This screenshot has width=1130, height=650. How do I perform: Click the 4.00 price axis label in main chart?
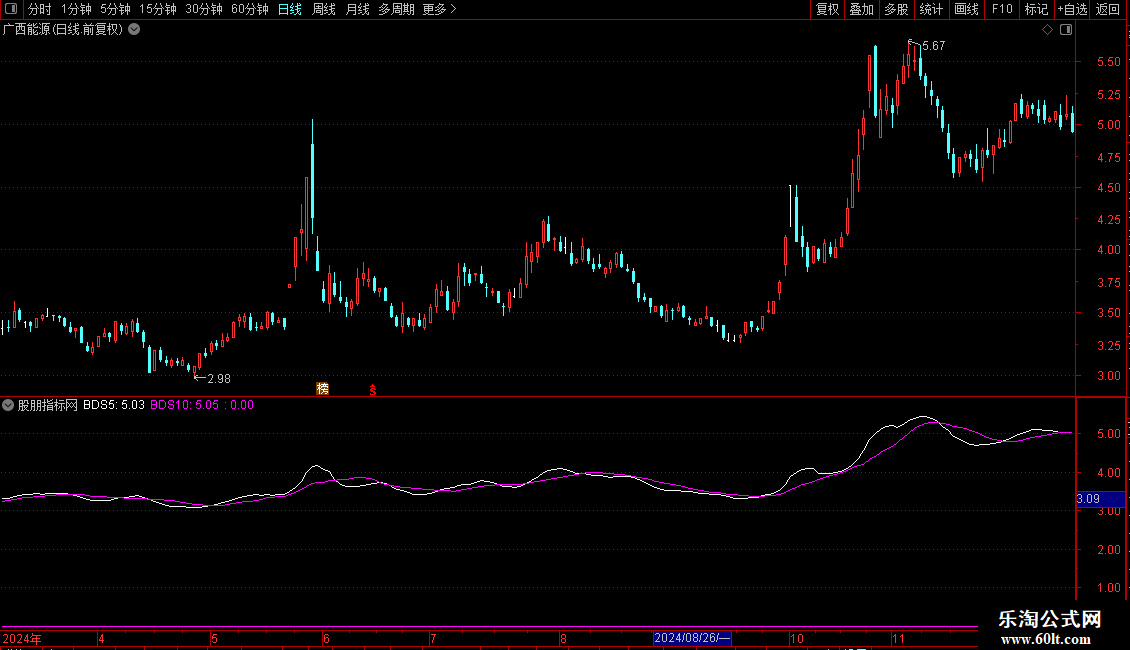coord(1108,250)
